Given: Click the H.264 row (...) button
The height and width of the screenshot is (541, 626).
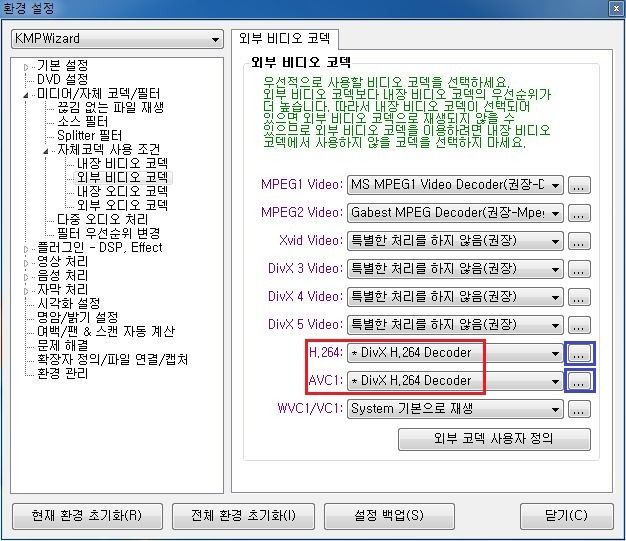Looking at the screenshot, I should 579,353.
